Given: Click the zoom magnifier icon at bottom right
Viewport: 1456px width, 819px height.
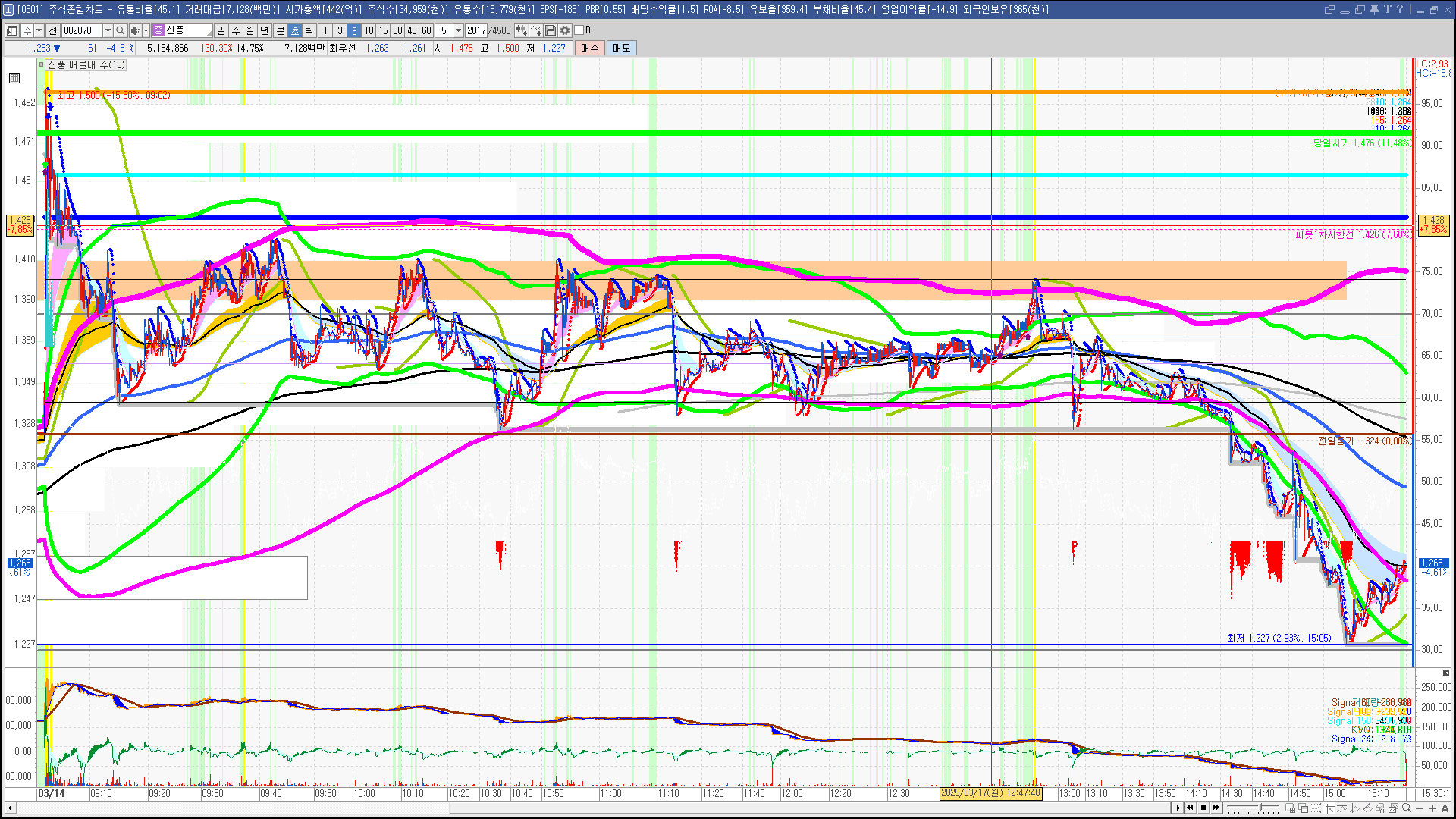Looking at the screenshot, I should pos(1407,808).
